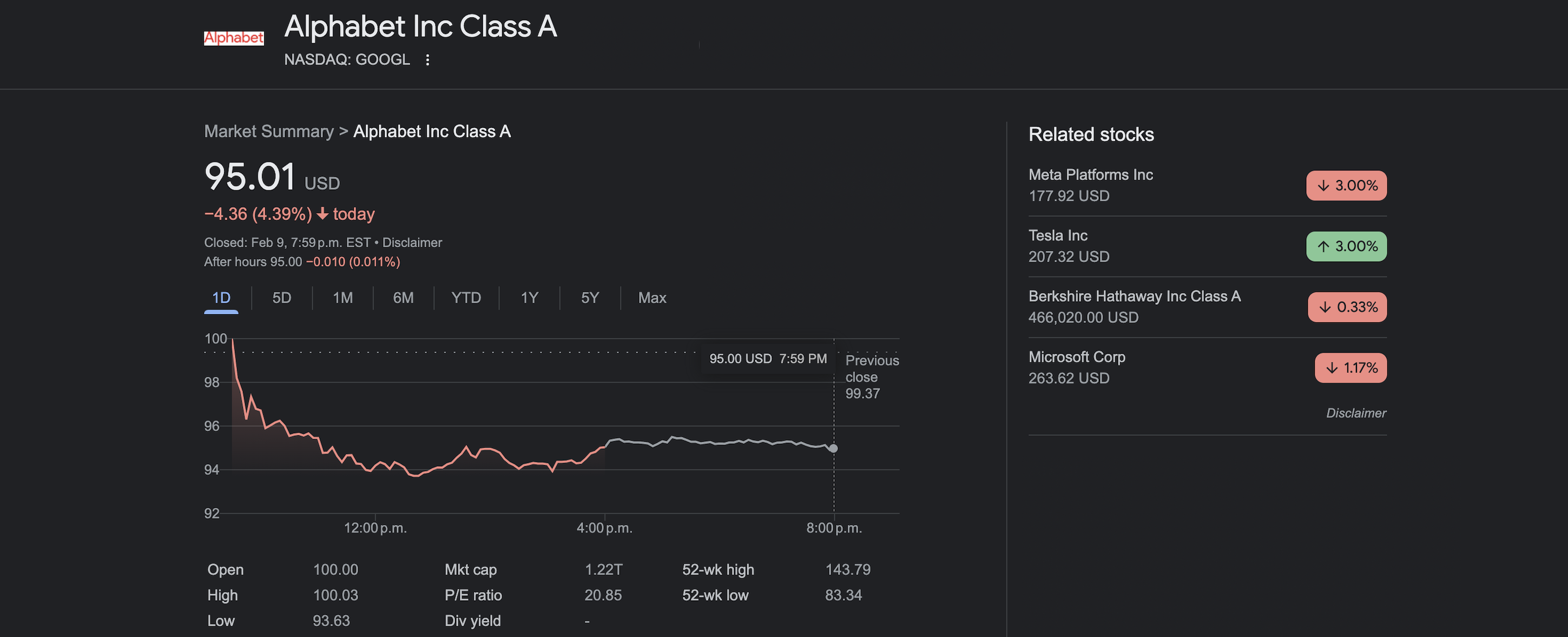Click the 12:00 p.m. axis label

[x=375, y=528]
